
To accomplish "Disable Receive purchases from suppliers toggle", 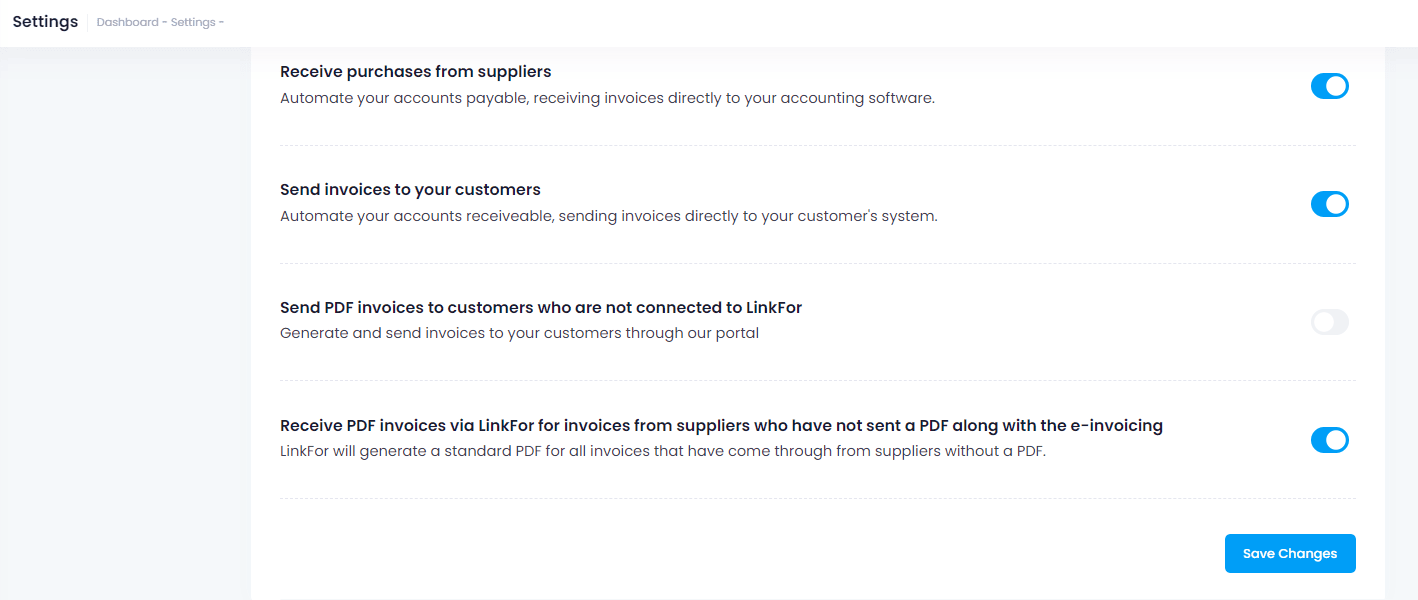I will point(1329,86).
